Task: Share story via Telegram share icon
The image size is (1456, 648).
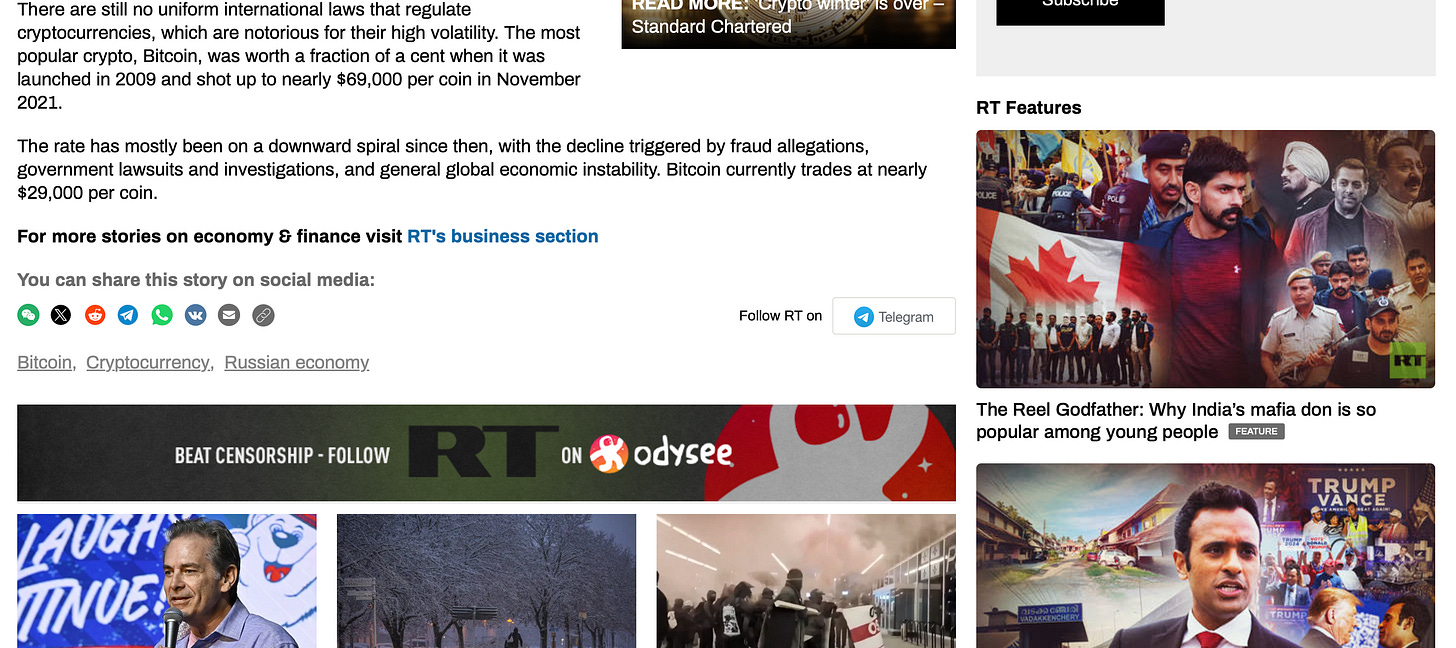Action: [x=128, y=315]
